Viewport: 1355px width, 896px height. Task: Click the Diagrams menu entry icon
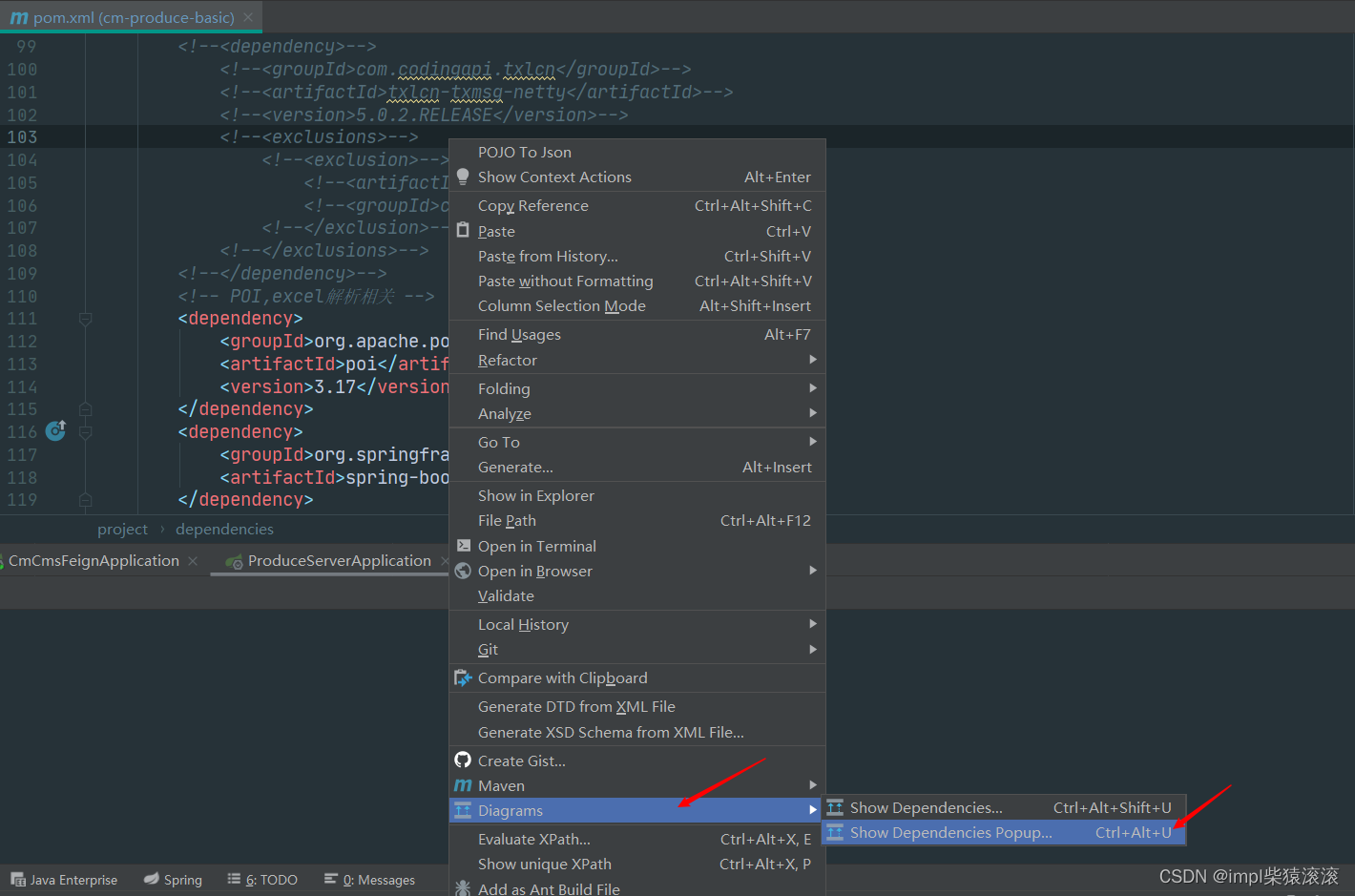coord(463,810)
